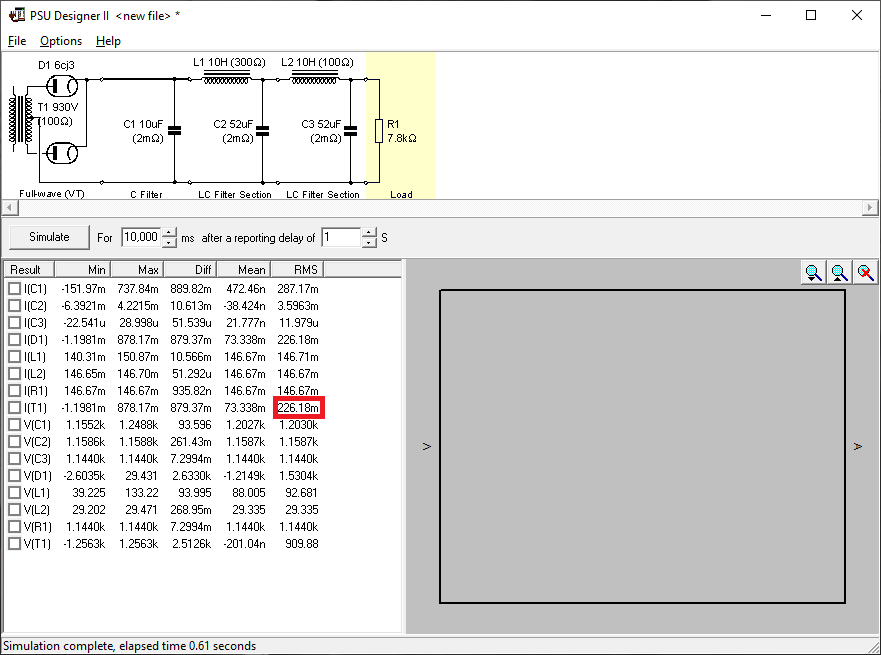Image resolution: width=881 pixels, height=655 pixels.
Task: Click the C Filter section label
Action: (146, 194)
